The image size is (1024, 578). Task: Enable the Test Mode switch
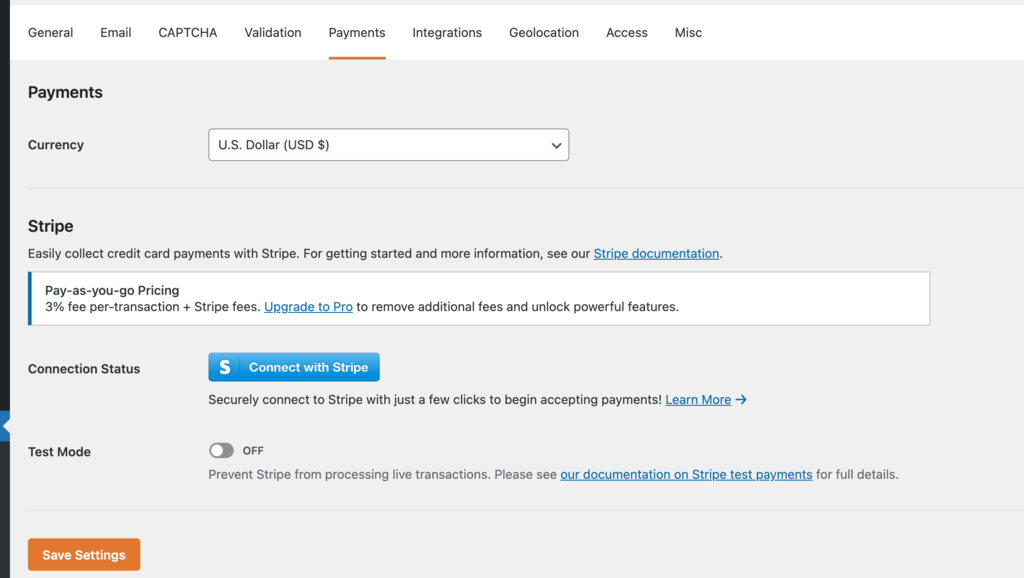click(x=221, y=450)
